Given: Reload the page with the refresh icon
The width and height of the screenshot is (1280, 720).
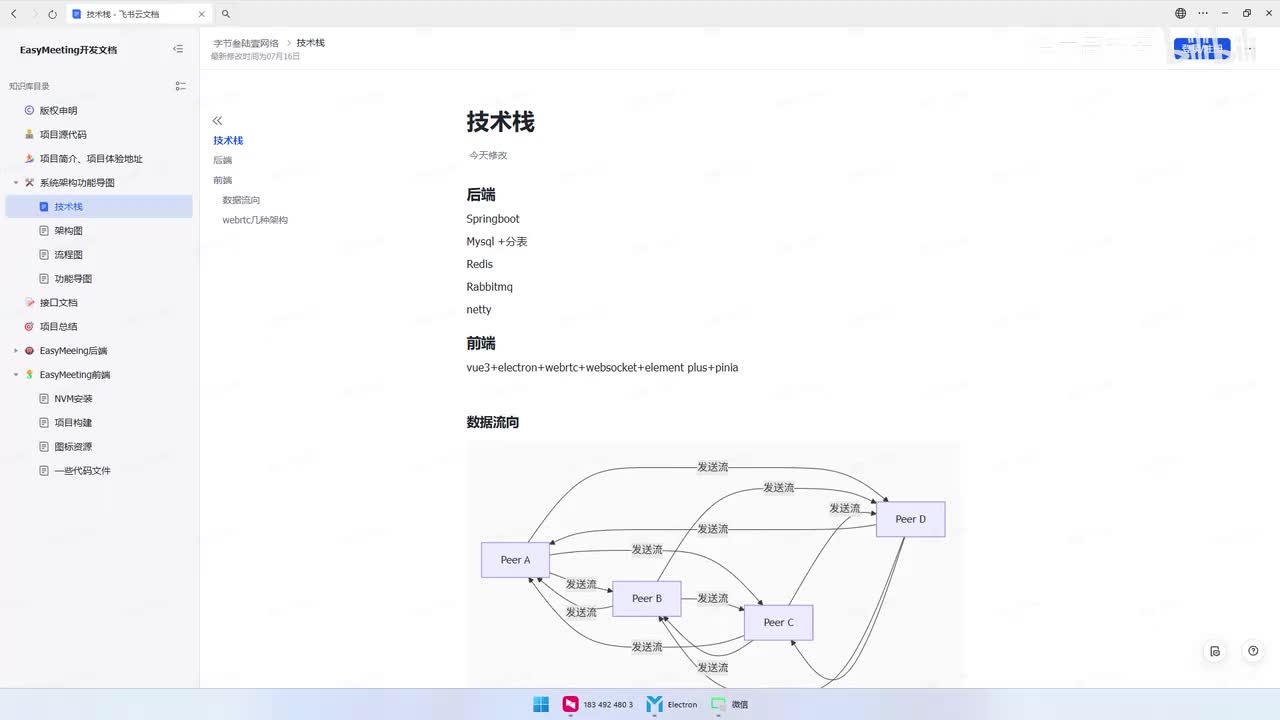Looking at the screenshot, I should tap(52, 14).
